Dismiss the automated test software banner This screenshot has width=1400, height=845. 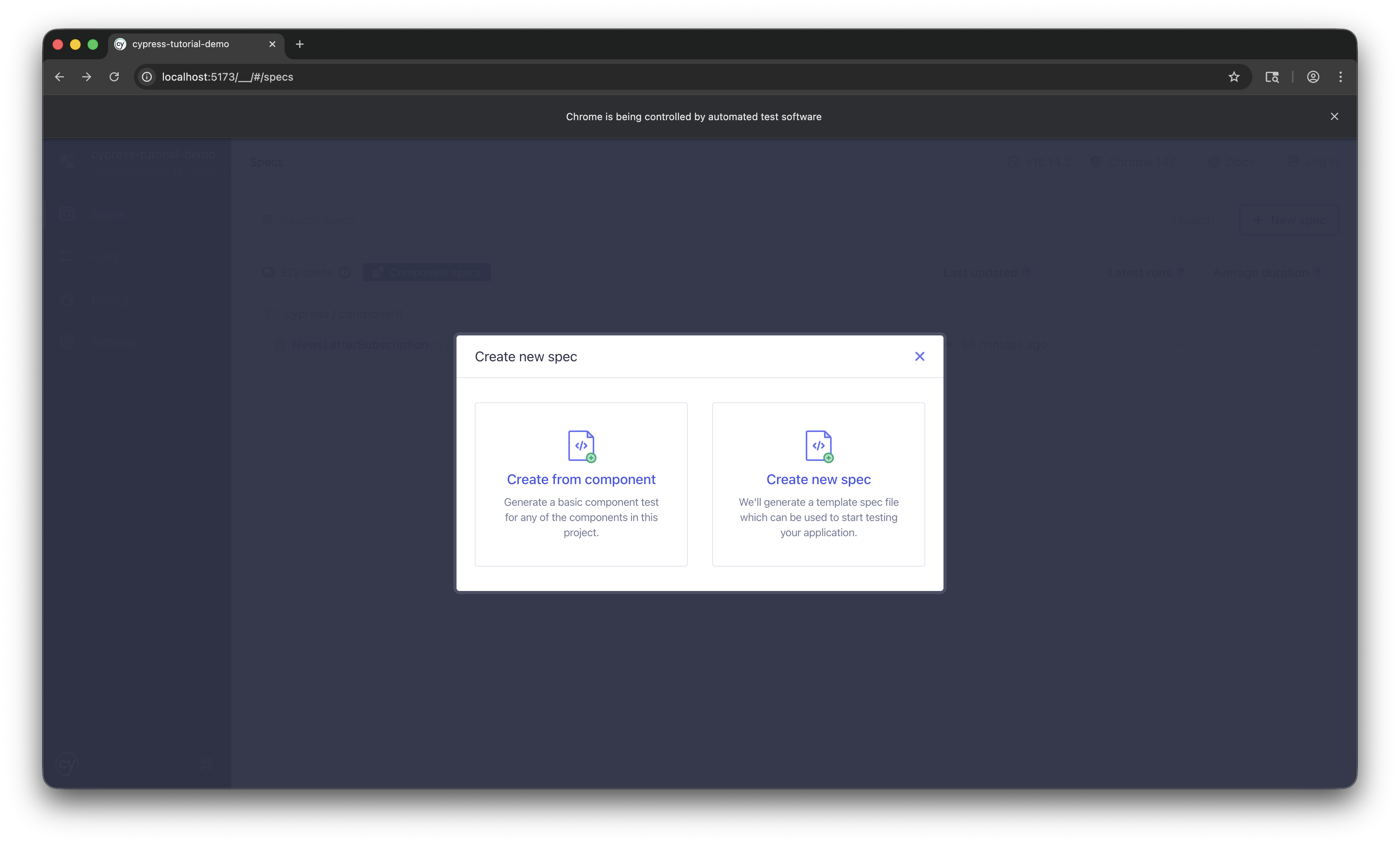[1334, 116]
